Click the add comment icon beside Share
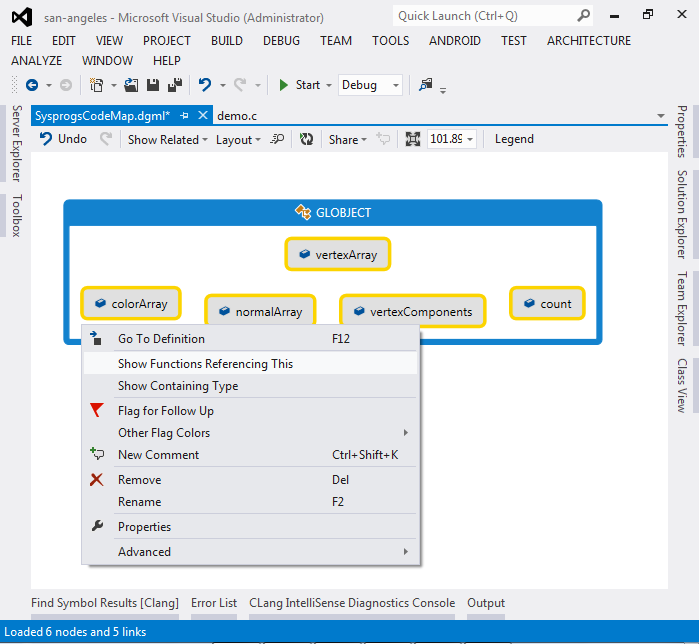 (x=382, y=139)
